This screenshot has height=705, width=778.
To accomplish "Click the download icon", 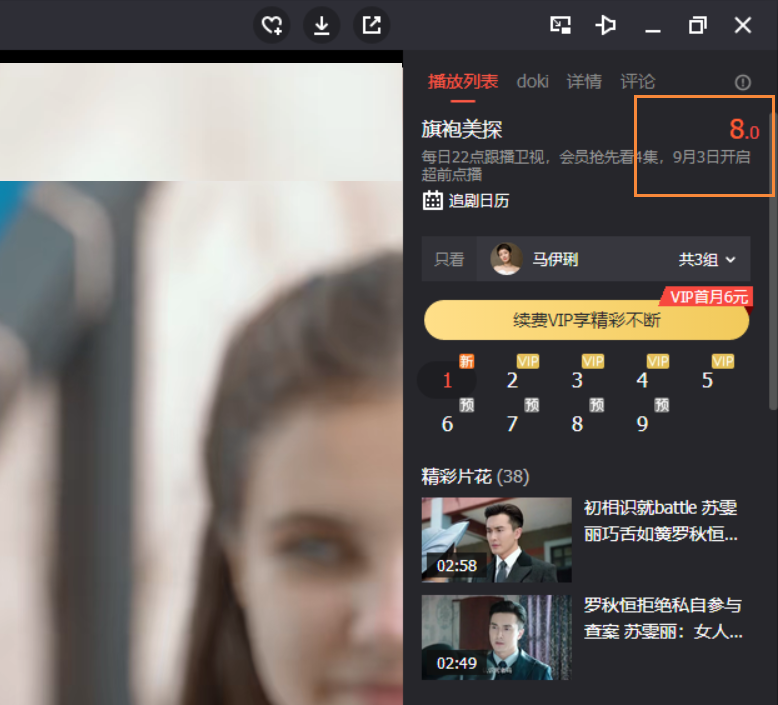I will point(322,25).
